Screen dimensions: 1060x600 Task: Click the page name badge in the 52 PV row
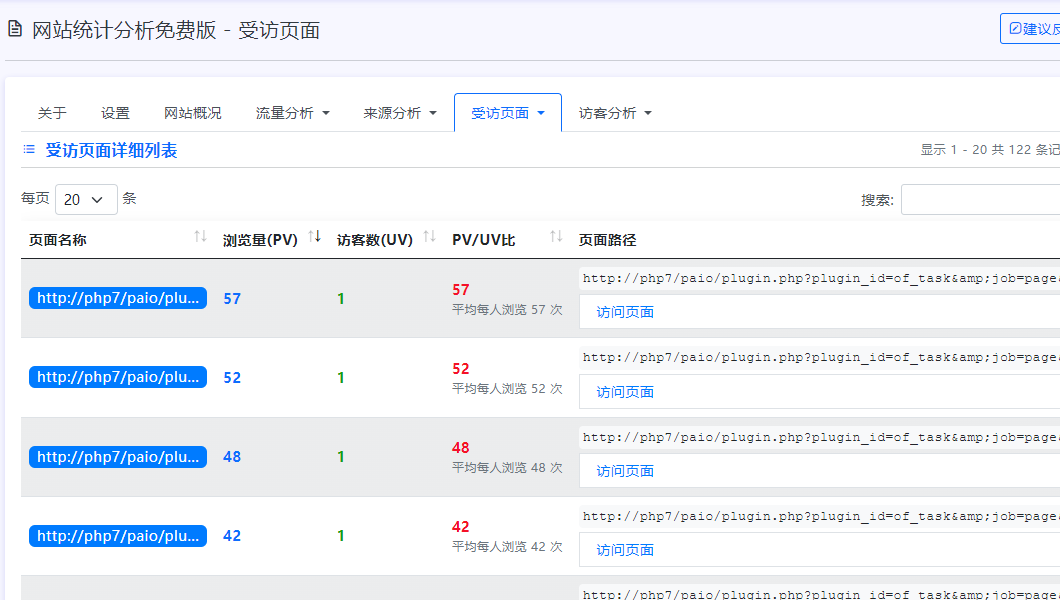[x=118, y=377]
